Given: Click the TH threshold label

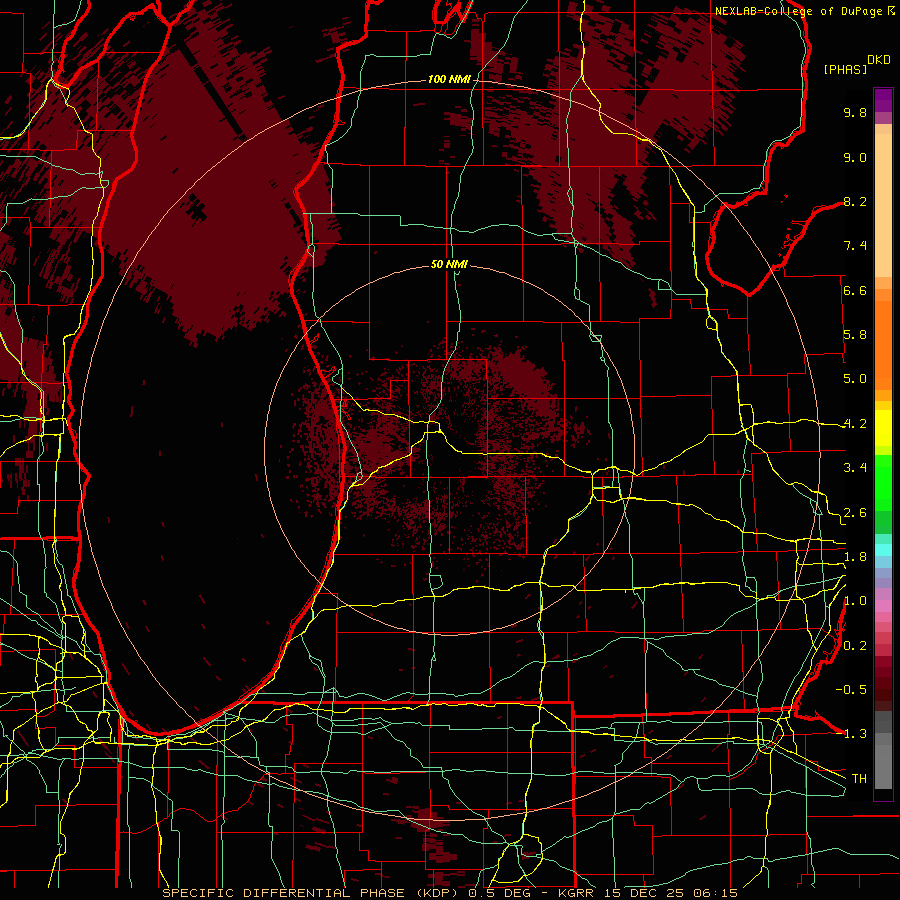Looking at the screenshot, I should click(859, 779).
